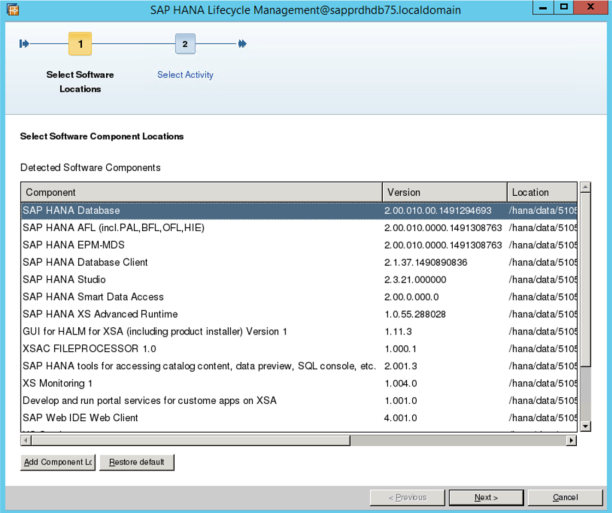Select Develop and run portal services row
This screenshot has height=513, width=612.
pyautogui.click(x=299, y=401)
